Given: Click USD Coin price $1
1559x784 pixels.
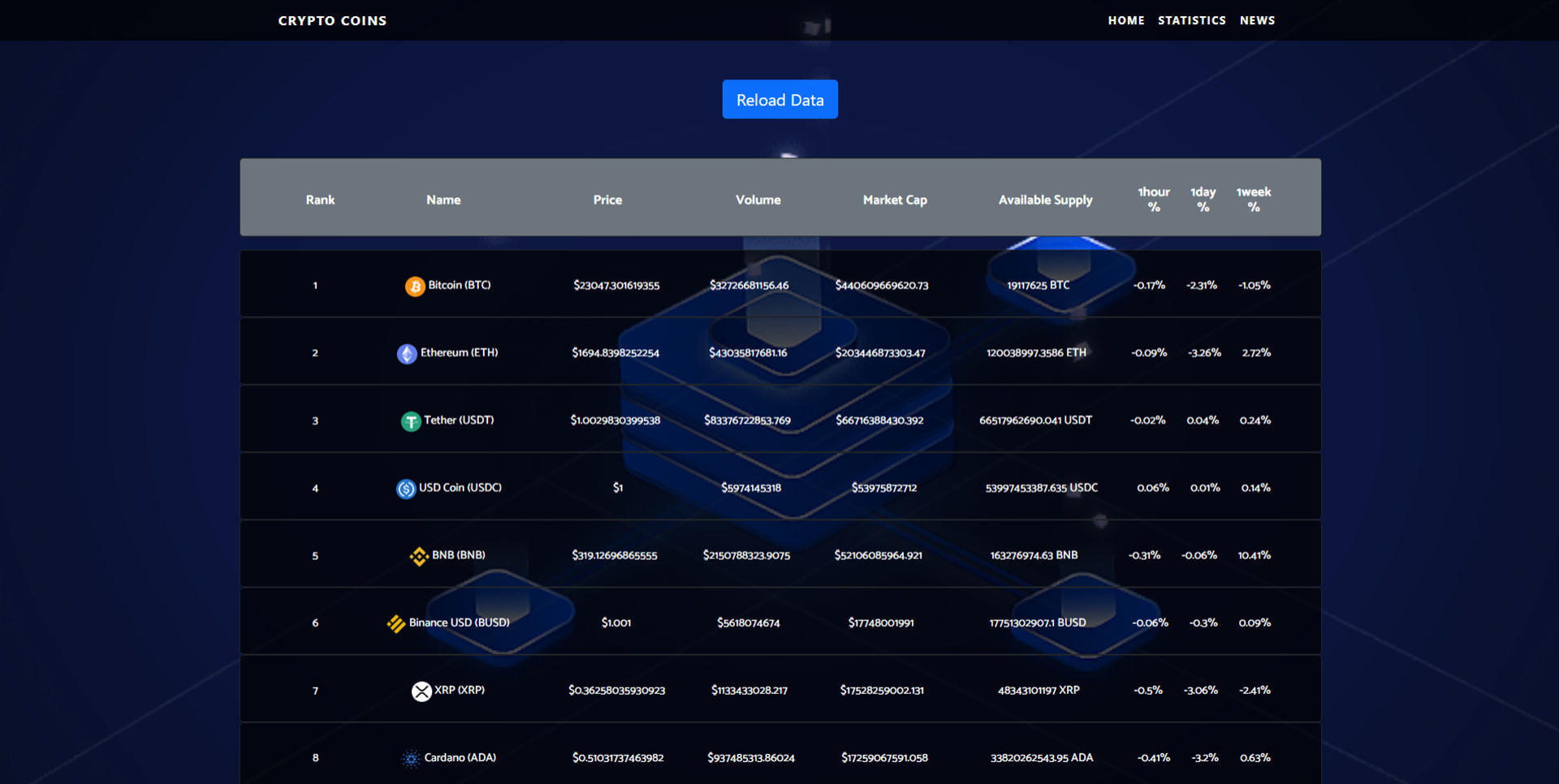Looking at the screenshot, I should [x=618, y=488].
